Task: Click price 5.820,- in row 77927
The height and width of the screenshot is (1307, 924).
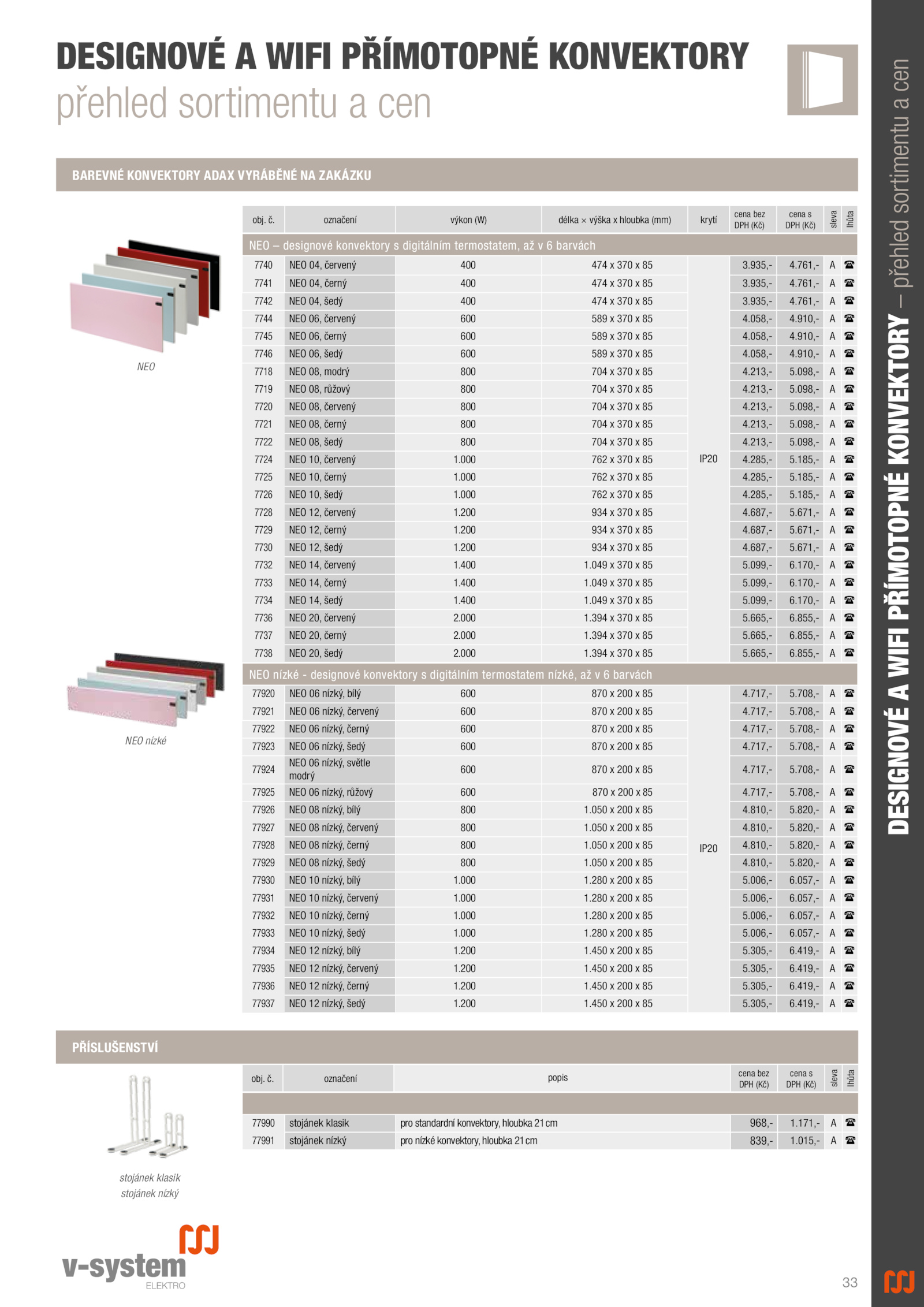Action: (804, 827)
